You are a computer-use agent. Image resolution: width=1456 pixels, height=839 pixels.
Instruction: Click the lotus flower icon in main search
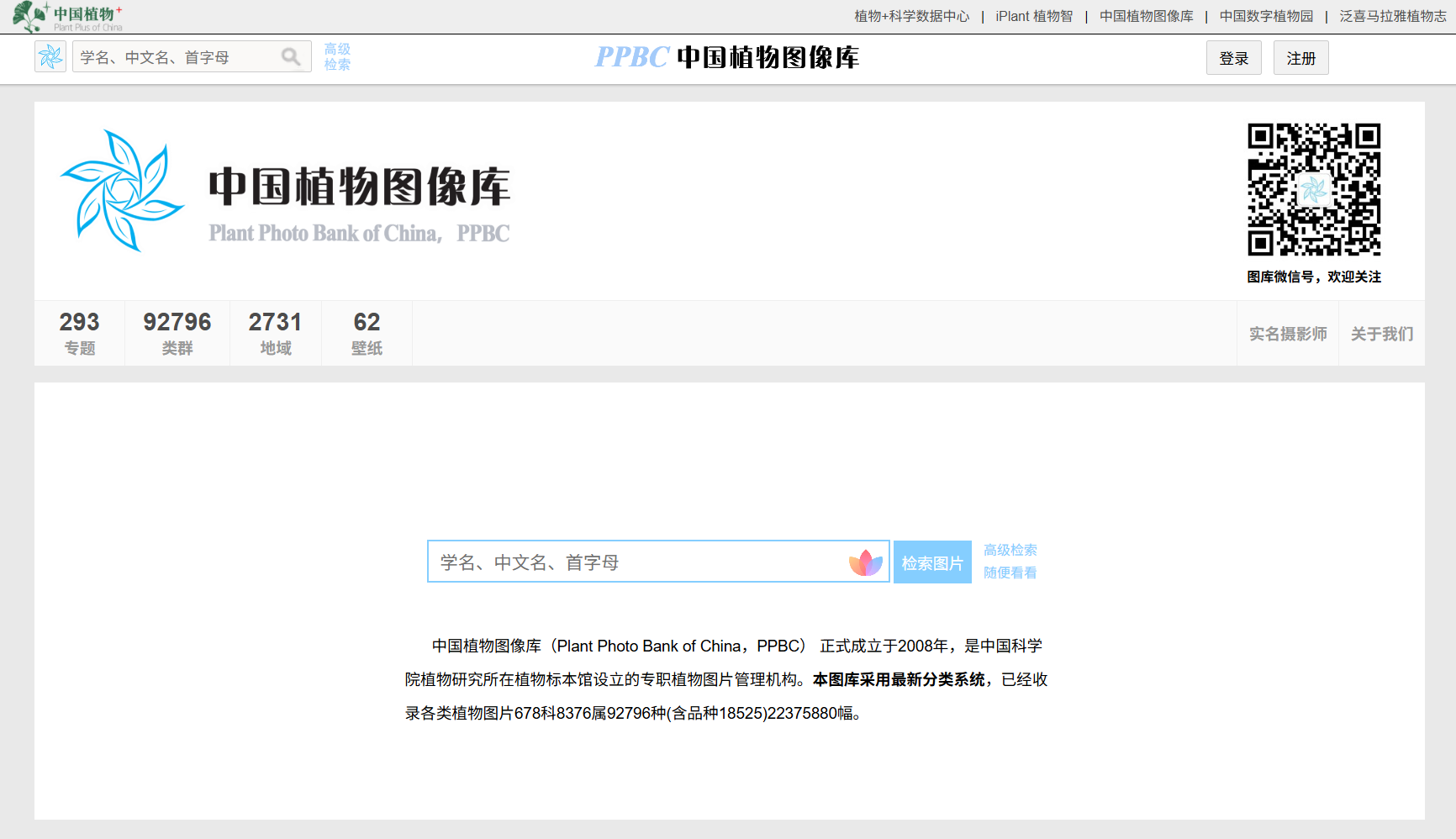pos(865,562)
